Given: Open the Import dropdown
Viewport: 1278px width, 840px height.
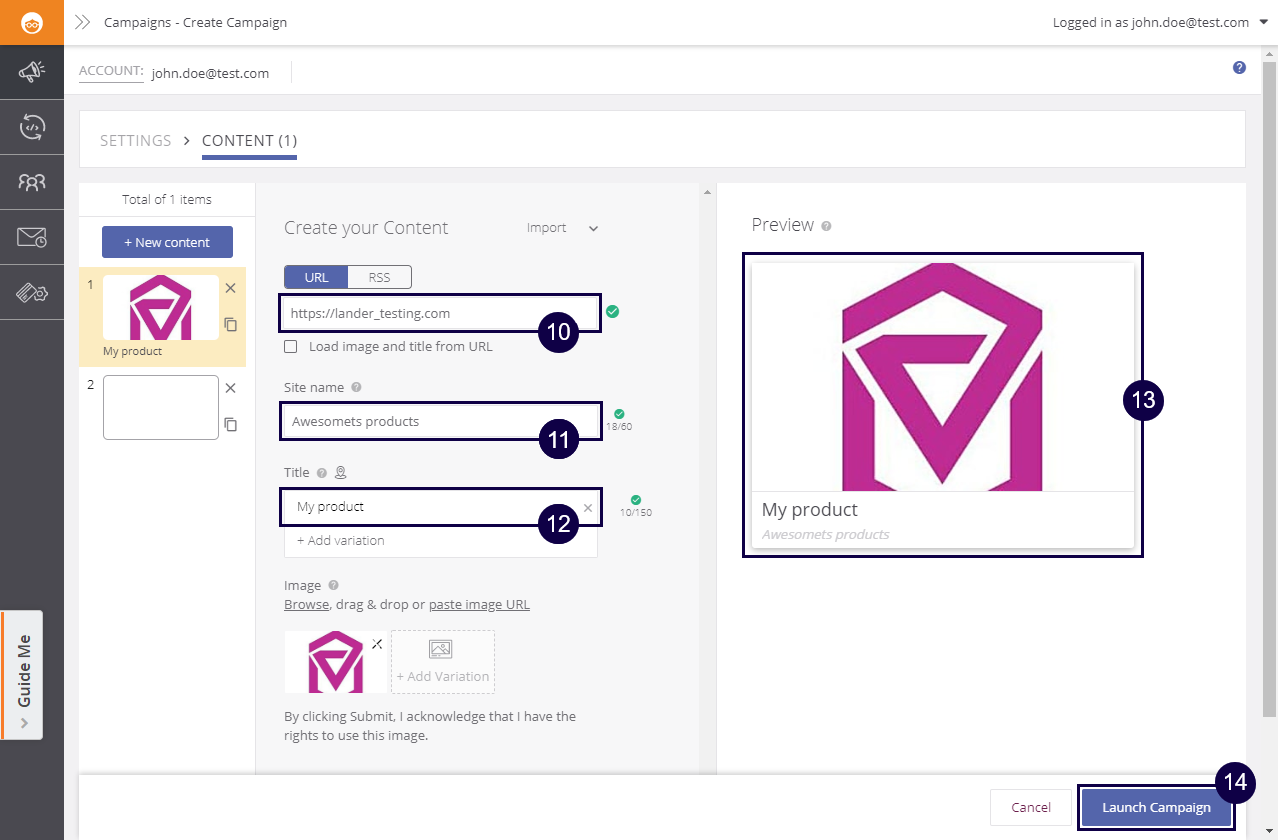Looking at the screenshot, I should 562,228.
